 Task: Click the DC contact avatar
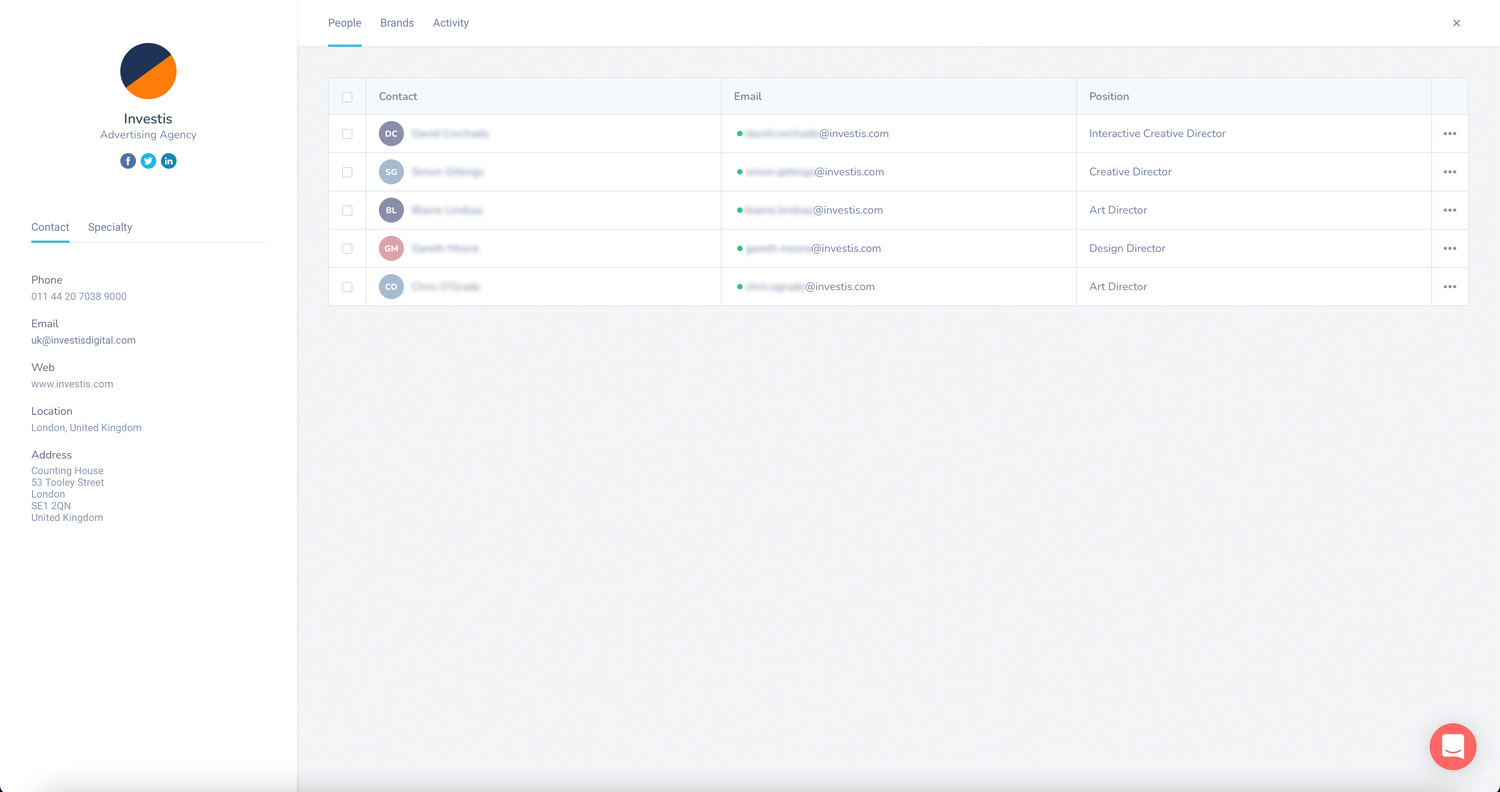tap(391, 134)
